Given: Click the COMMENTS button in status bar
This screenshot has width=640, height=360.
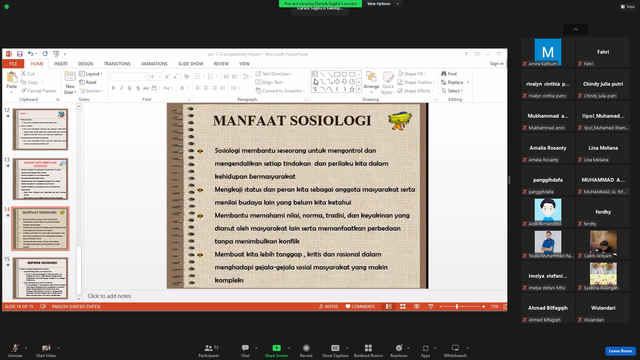Looking at the screenshot, I should pos(360,306).
